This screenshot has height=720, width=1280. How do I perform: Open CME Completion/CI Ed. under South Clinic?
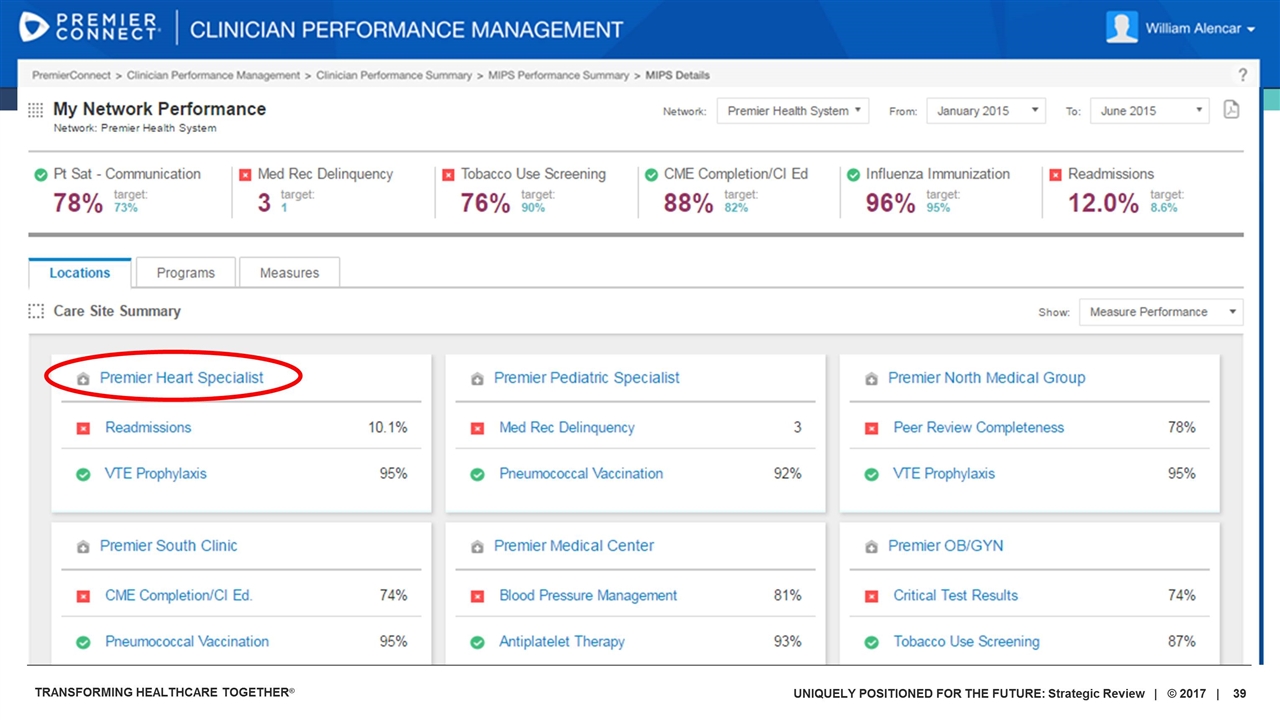[x=179, y=596]
